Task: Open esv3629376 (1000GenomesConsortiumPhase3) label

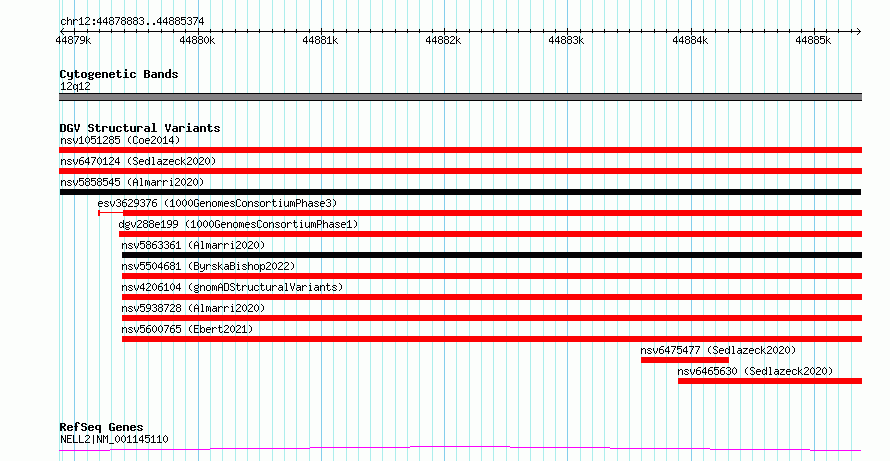Action: click(x=217, y=203)
